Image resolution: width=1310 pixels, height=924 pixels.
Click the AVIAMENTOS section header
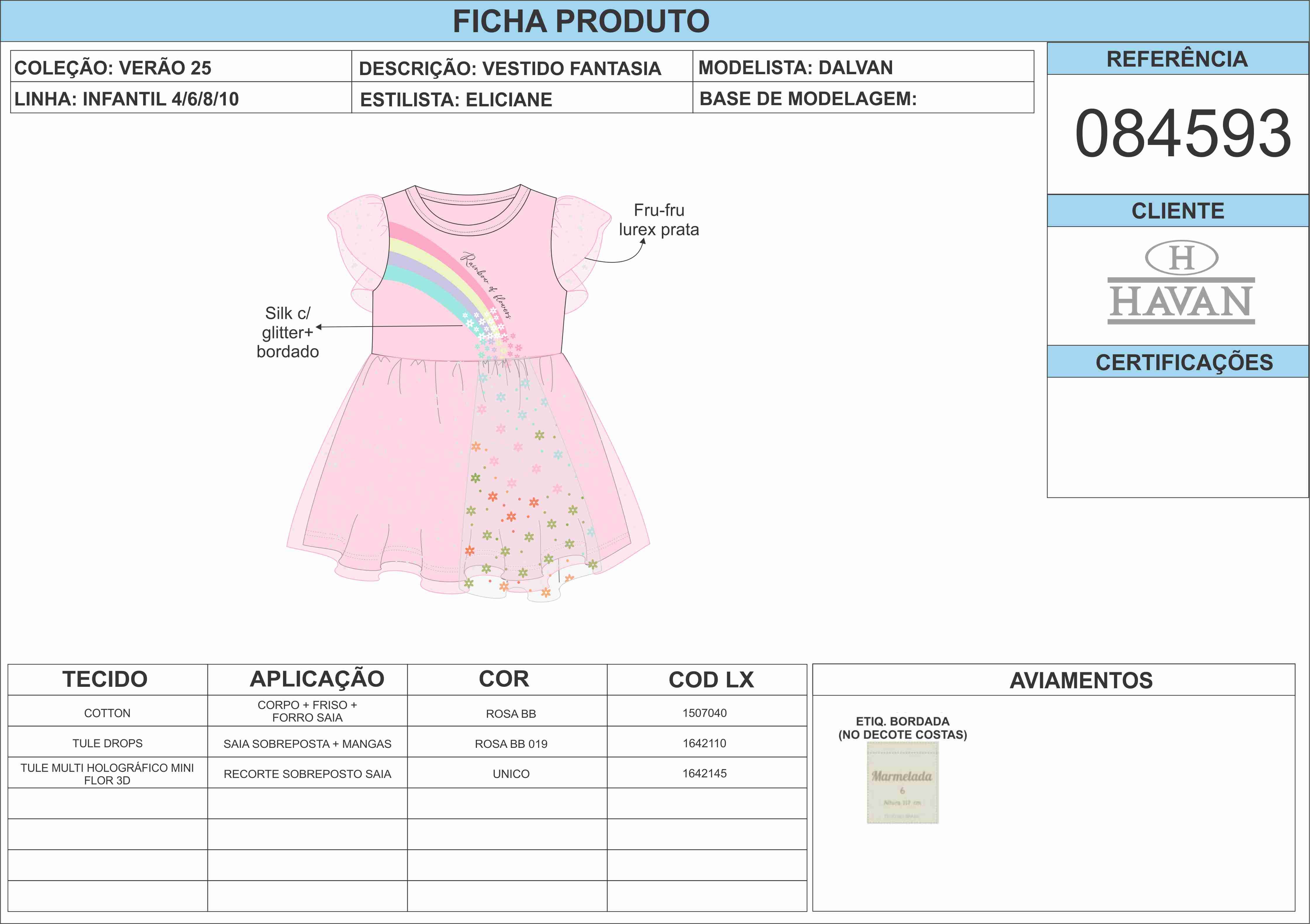(1081, 680)
